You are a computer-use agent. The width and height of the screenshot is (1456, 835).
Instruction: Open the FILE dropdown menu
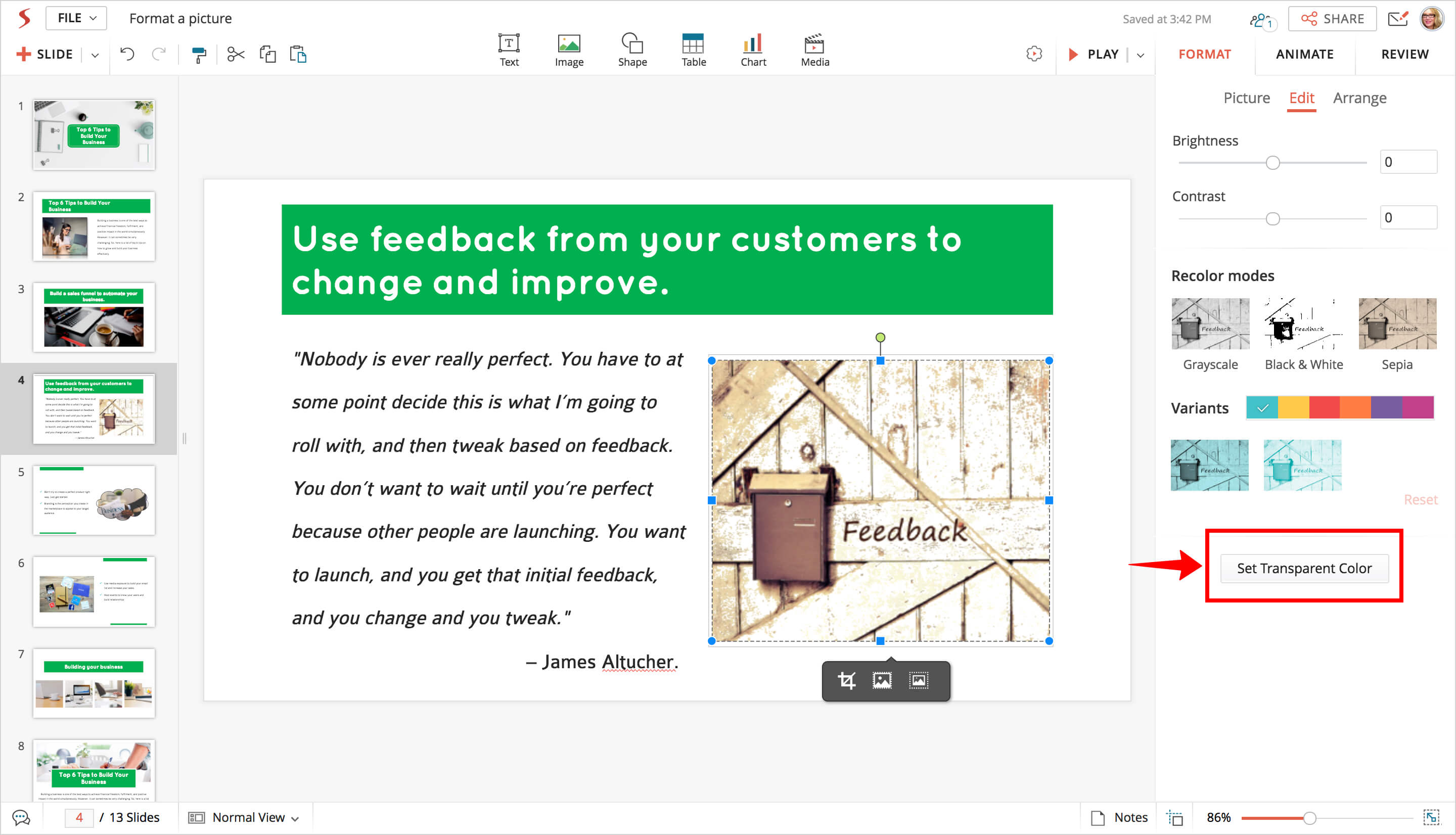pos(76,18)
